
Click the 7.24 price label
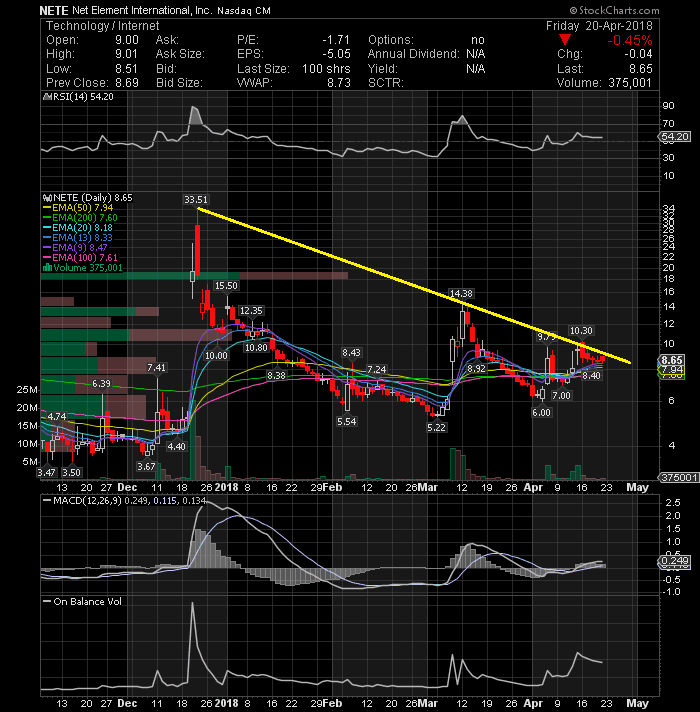click(376, 370)
